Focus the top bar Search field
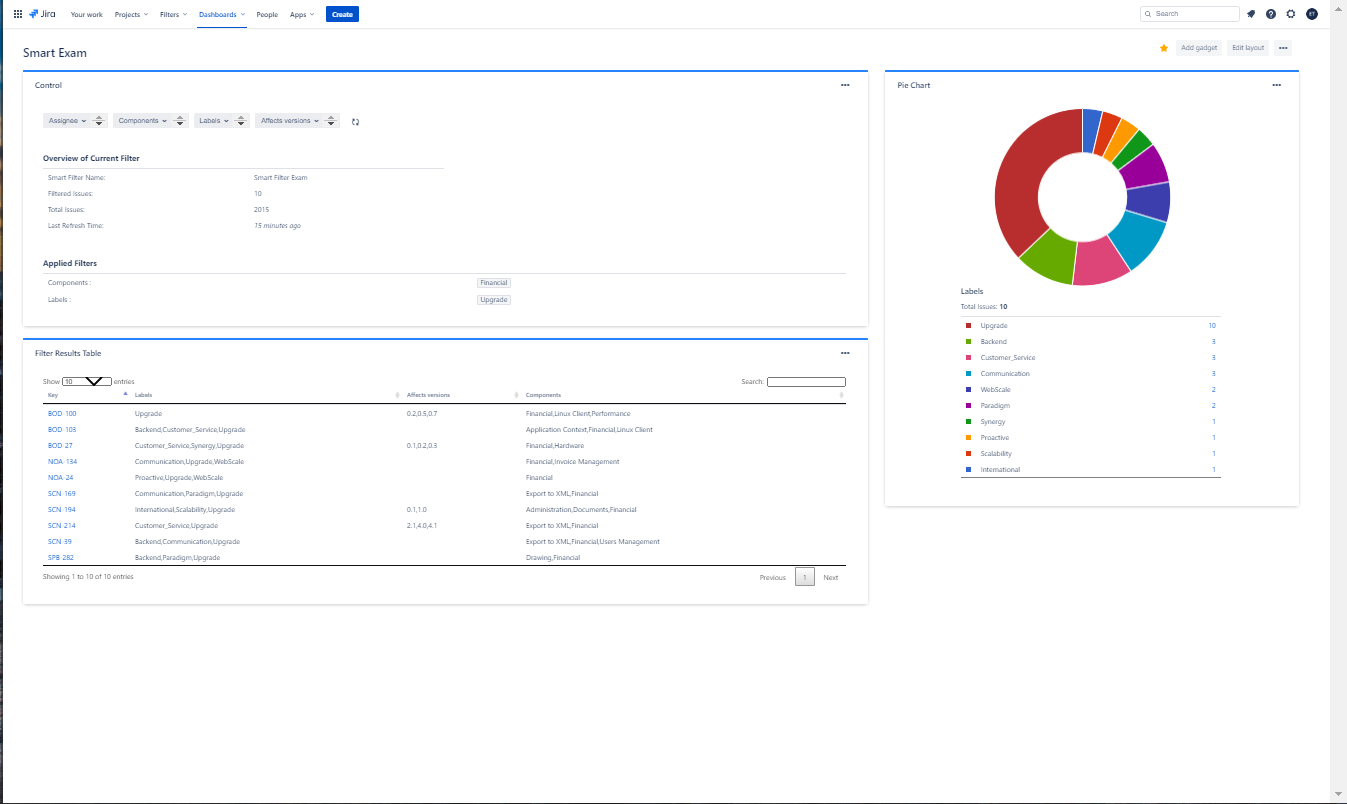 pyautogui.click(x=1190, y=14)
